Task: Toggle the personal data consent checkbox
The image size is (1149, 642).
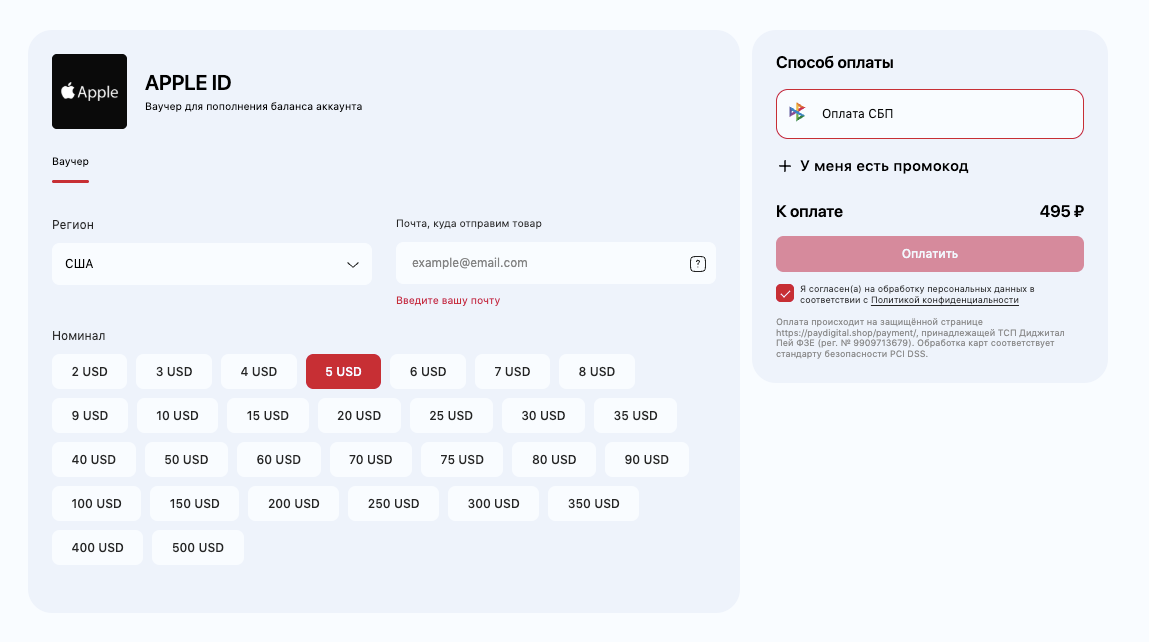Action: 785,293
